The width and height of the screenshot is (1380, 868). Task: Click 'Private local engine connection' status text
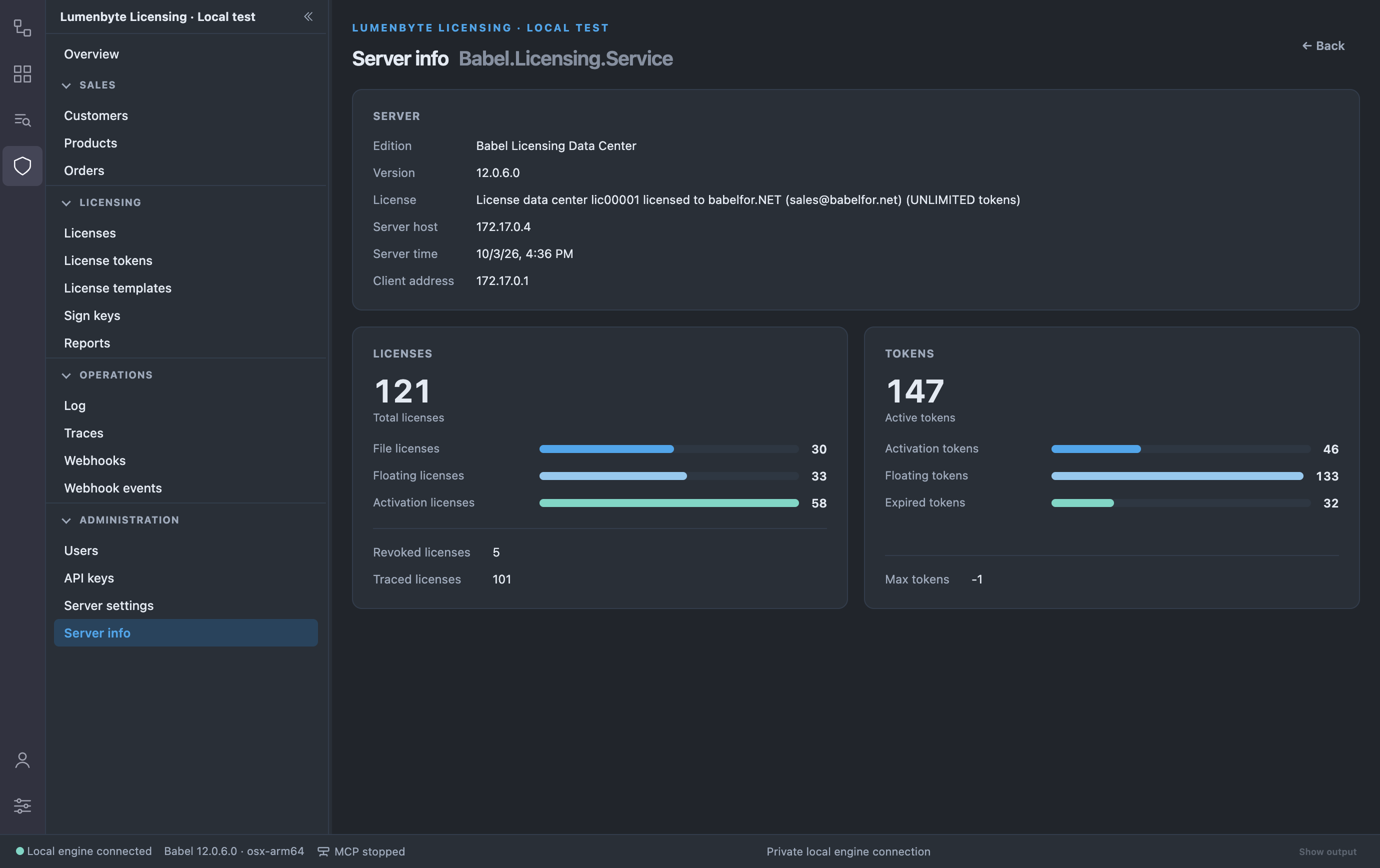click(x=848, y=852)
